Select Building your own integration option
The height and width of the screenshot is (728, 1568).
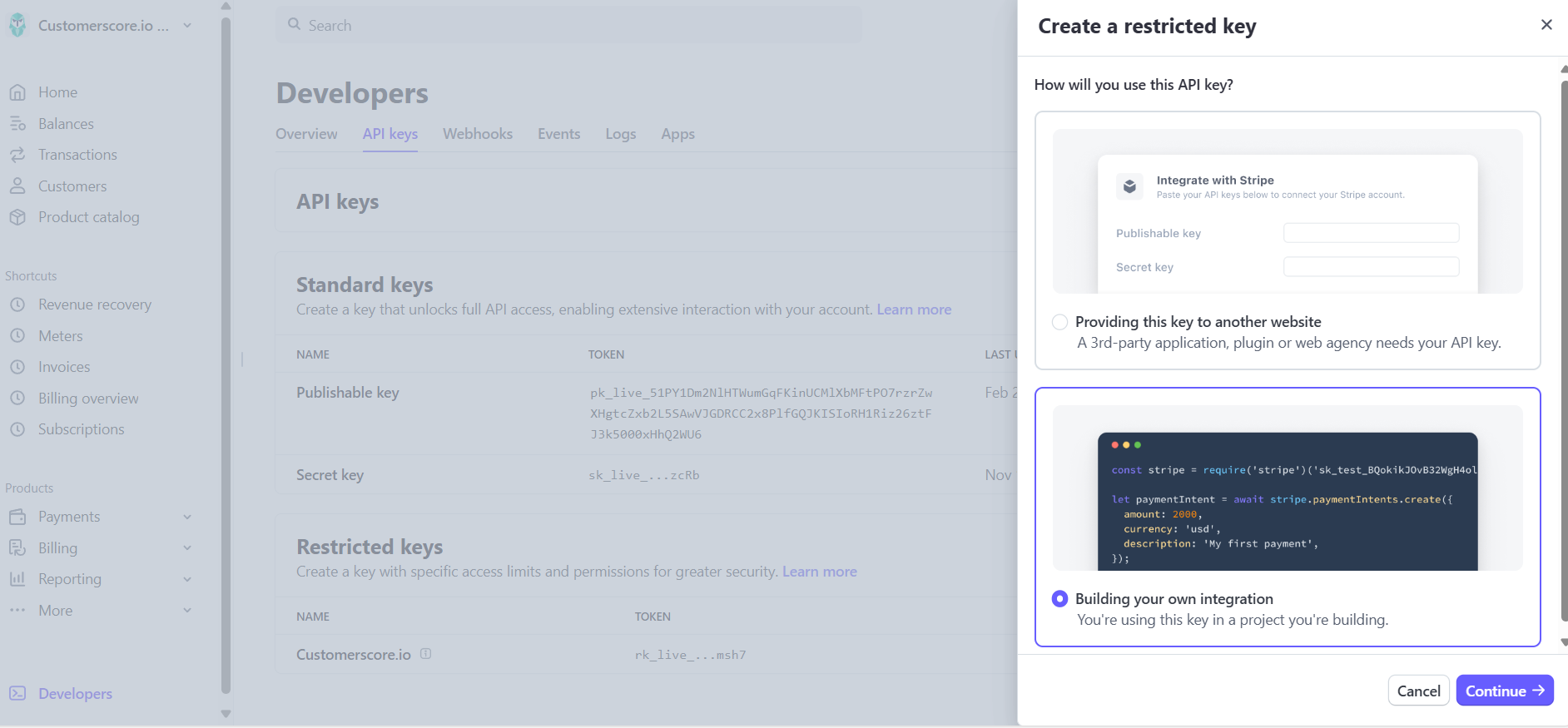pyautogui.click(x=1059, y=599)
